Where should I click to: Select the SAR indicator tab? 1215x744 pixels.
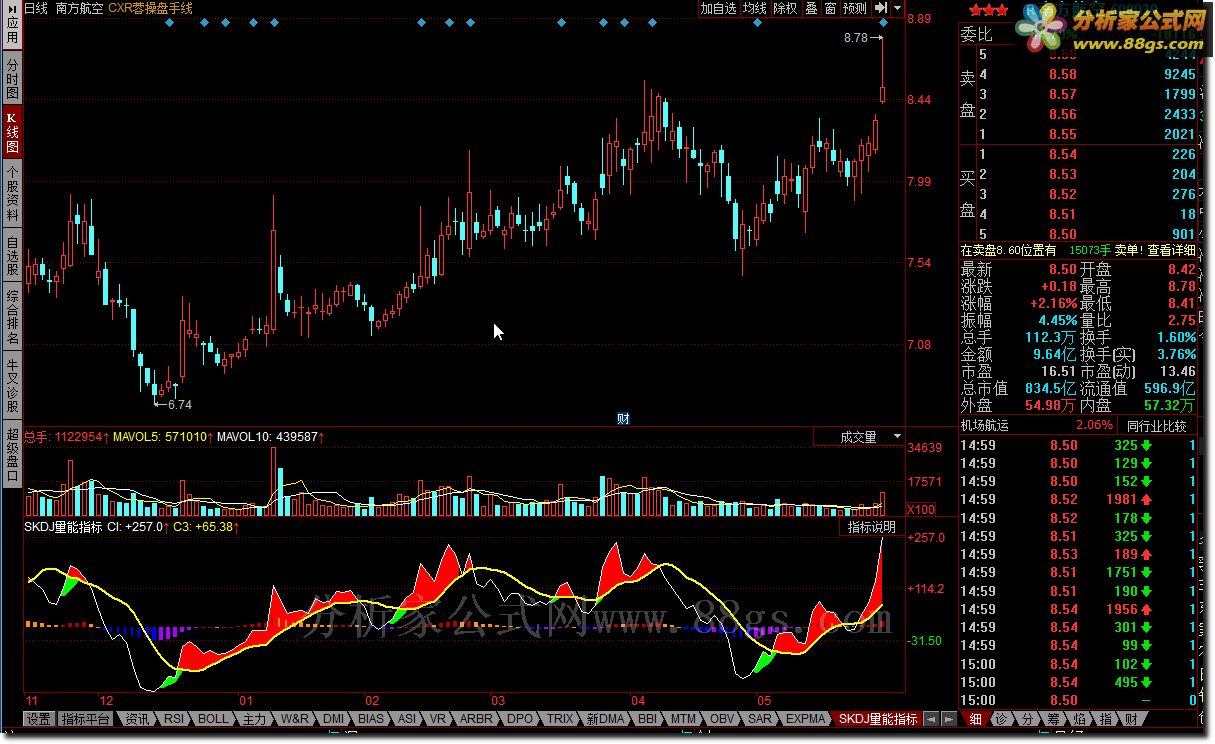click(x=760, y=719)
